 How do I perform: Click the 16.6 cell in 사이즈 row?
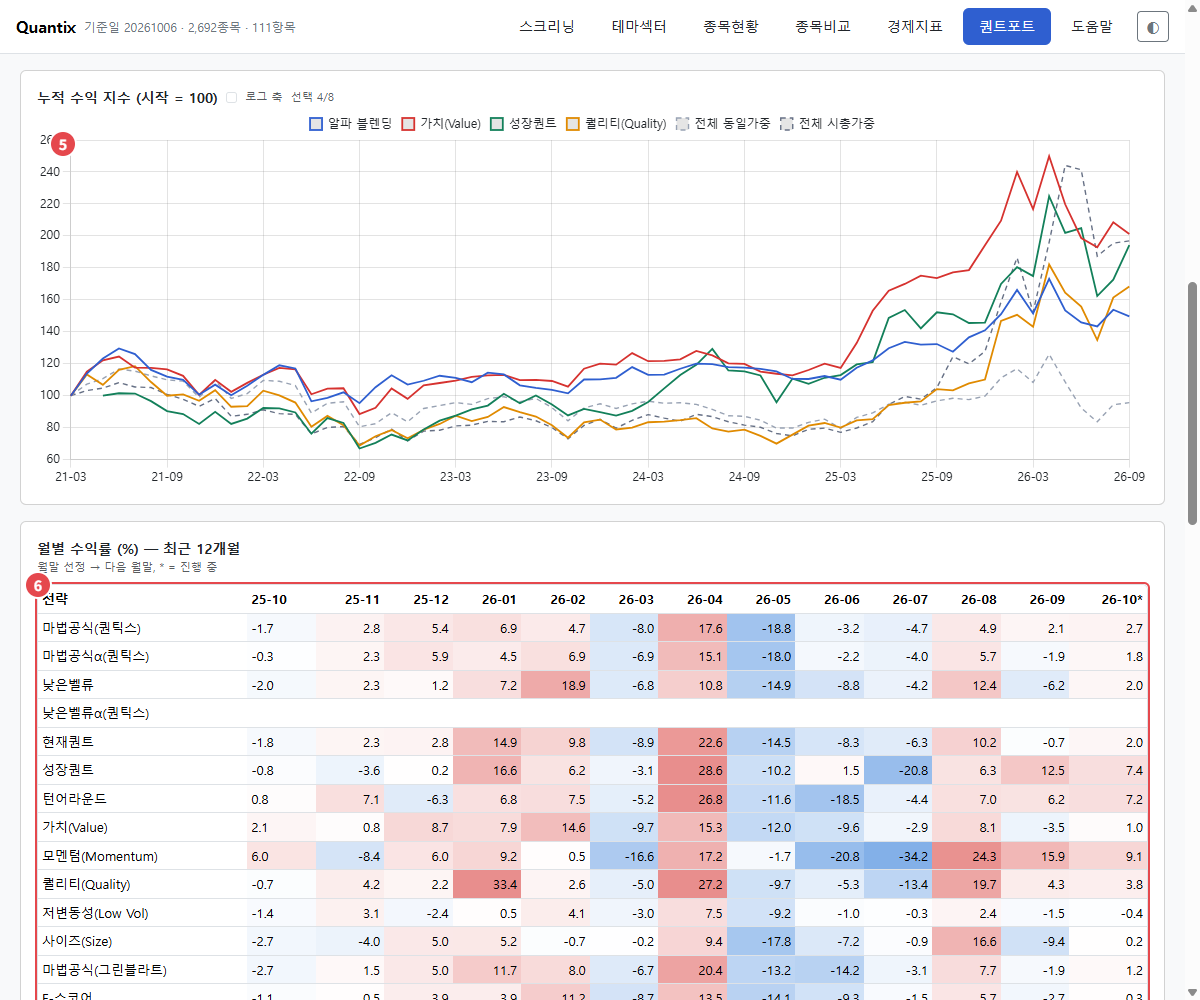(966, 941)
